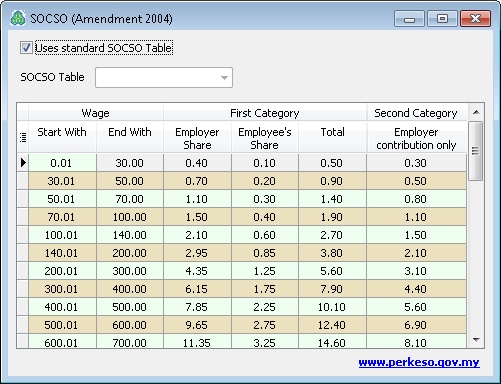Select the End With cell 70.00
Viewport: 501px width, 384px height.
click(130, 199)
